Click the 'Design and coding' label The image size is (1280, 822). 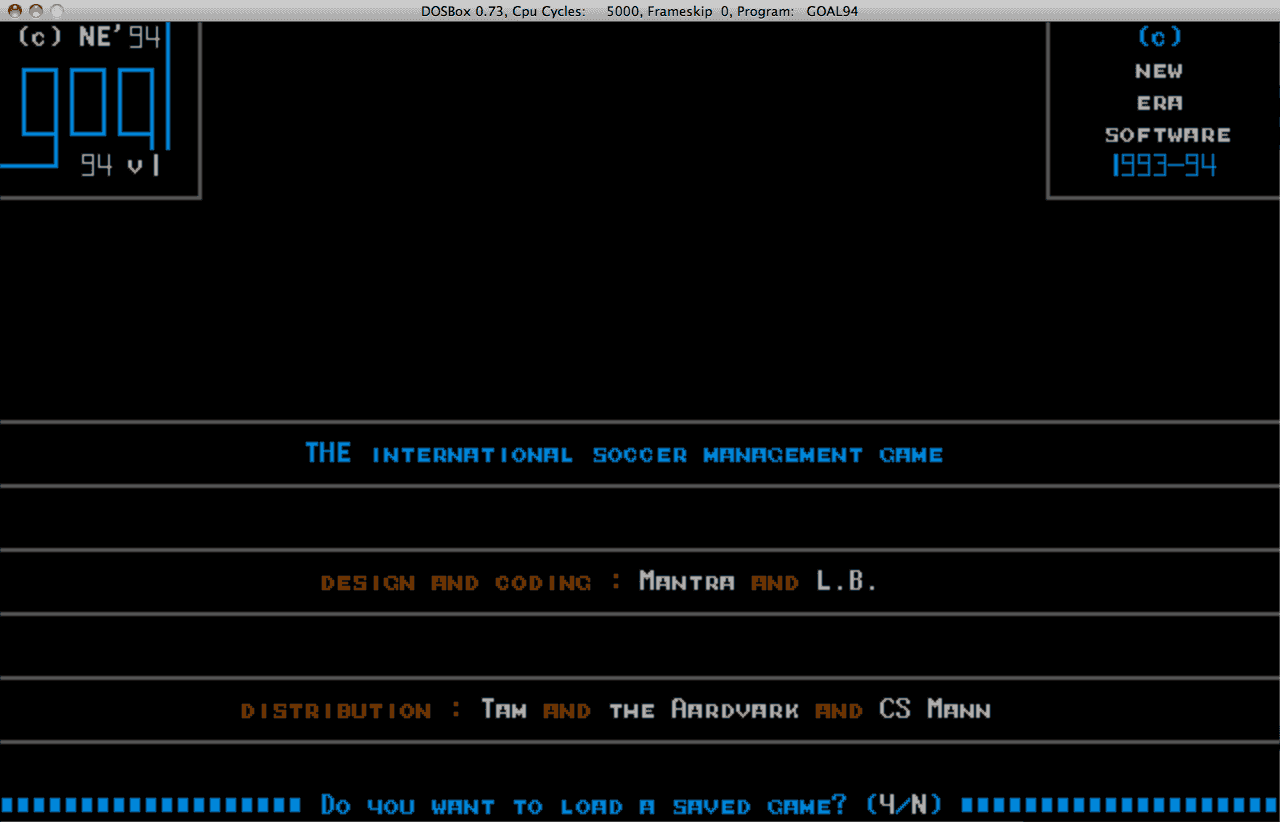(x=455, y=583)
